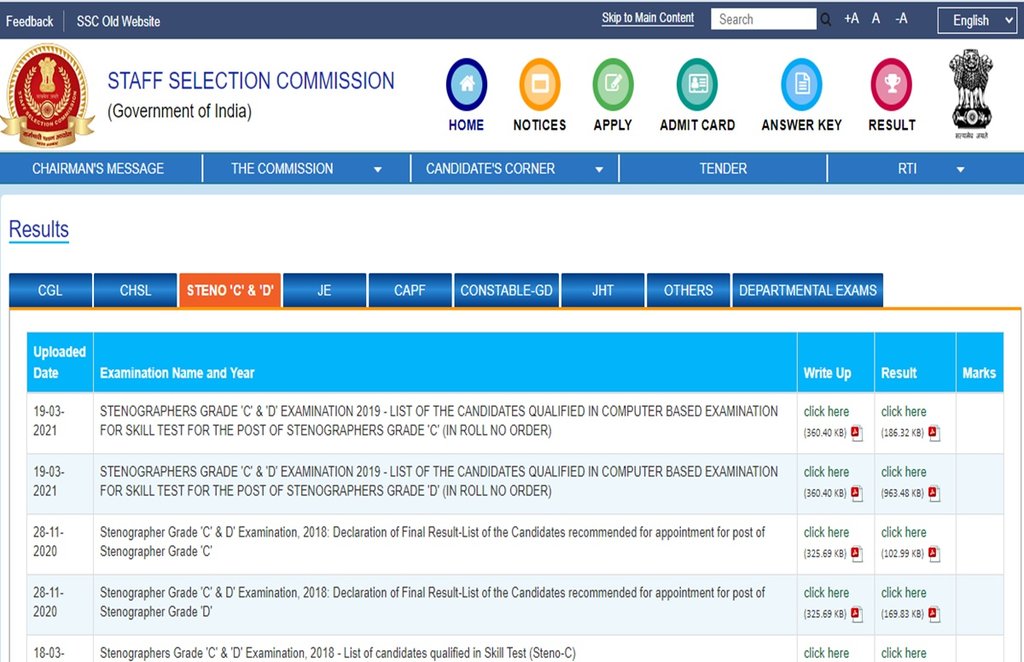The height and width of the screenshot is (662, 1024).
Task: Open the Result trophy icon
Action: [891, 84]
